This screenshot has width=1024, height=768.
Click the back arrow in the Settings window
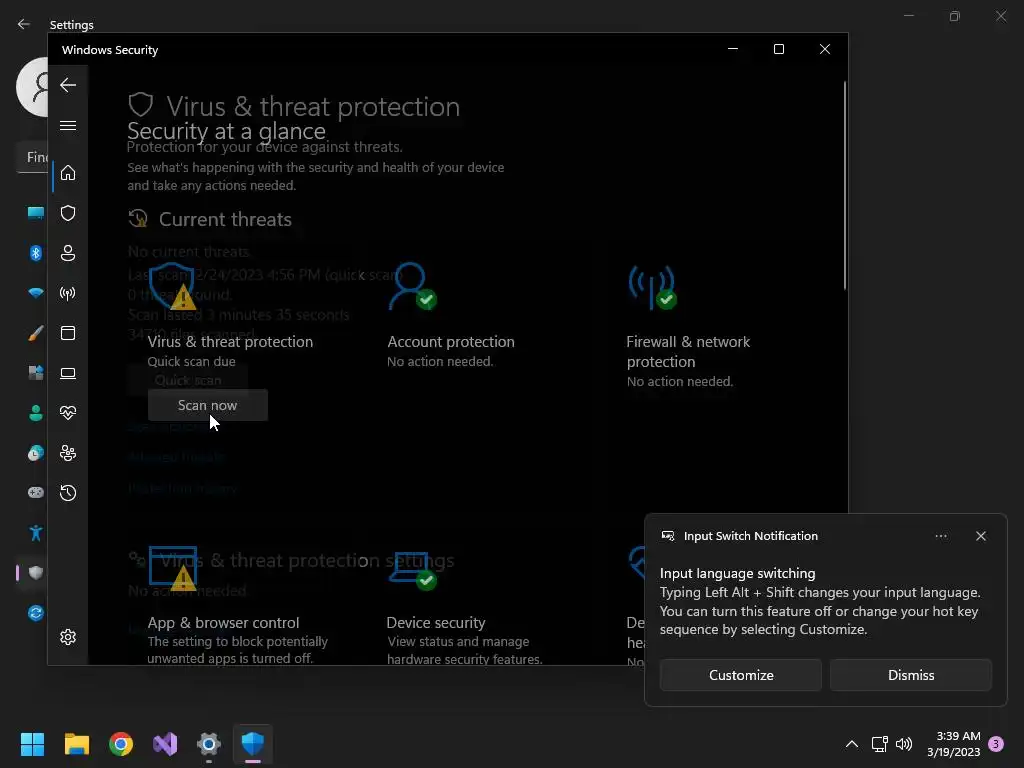24,24
